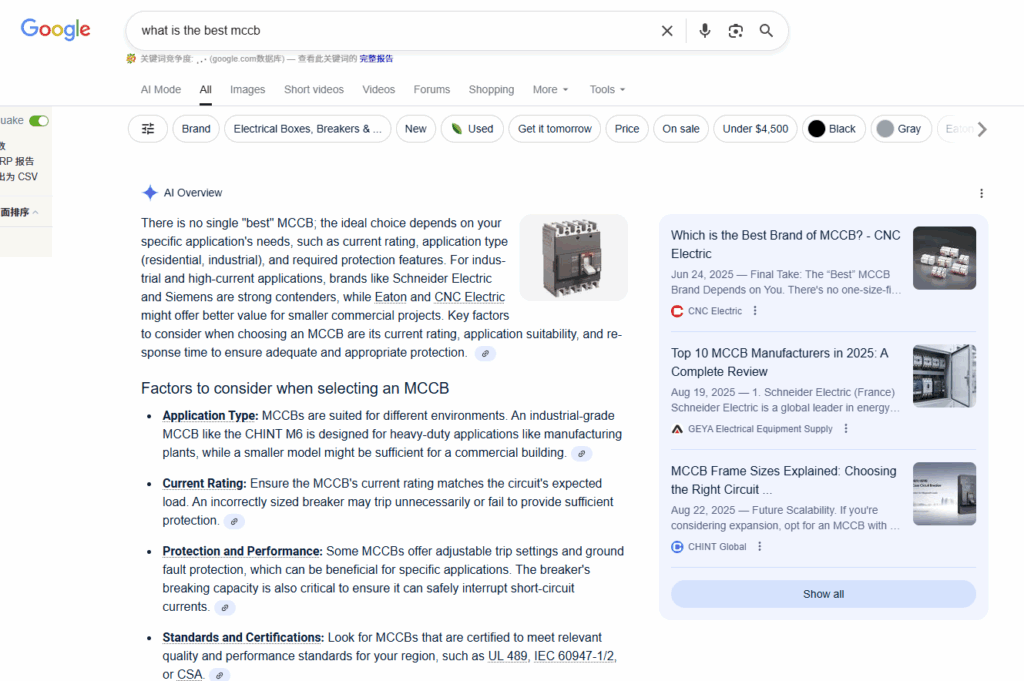This screenshot has height=681, width=1024.
Task: Open the Tools dropdown menu
Action: (x=607, y=90)
